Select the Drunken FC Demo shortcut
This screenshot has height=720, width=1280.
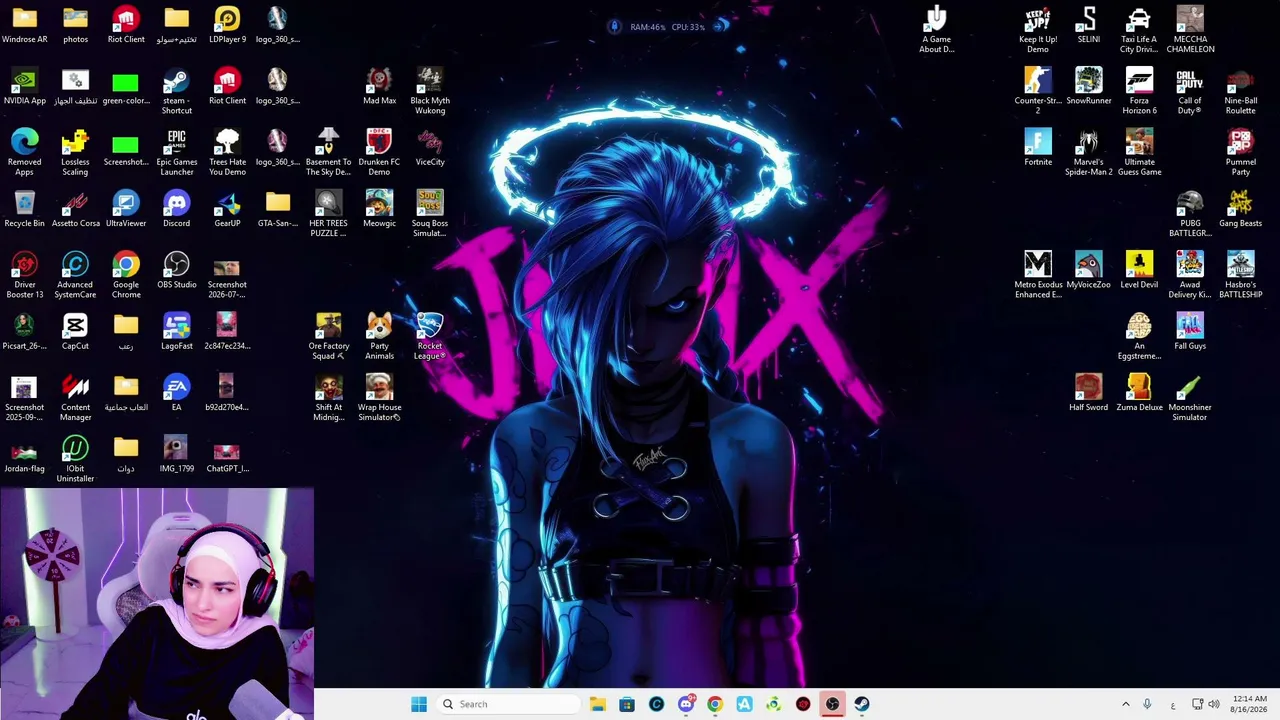379,153
